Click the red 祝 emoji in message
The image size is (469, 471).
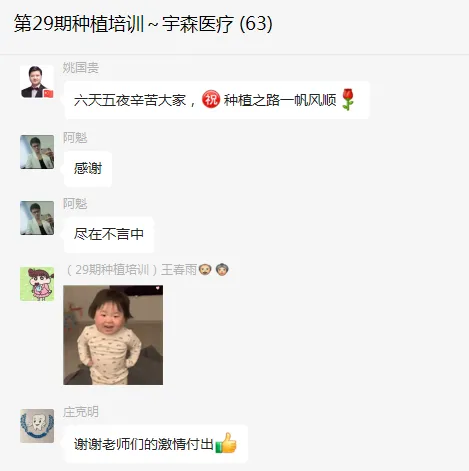pyautogui.click(x=211, y=99)
